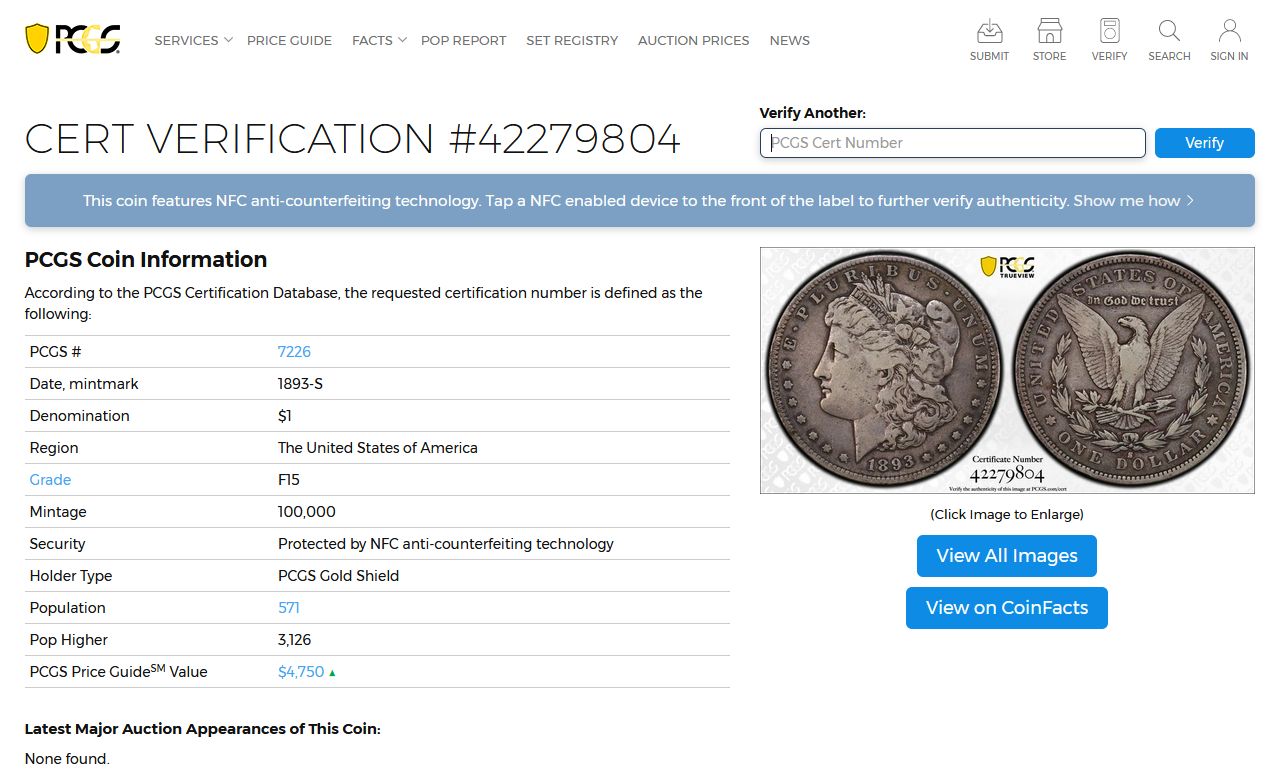Open View on CoinFacts button
The width and height of the screenshot is (1275, 770).
(x=1006, y=608)
